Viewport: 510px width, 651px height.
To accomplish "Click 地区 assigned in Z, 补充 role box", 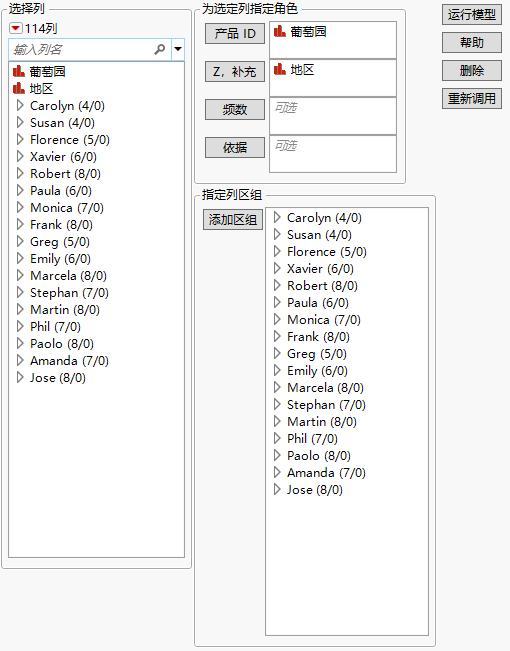I will coord(294,70).
